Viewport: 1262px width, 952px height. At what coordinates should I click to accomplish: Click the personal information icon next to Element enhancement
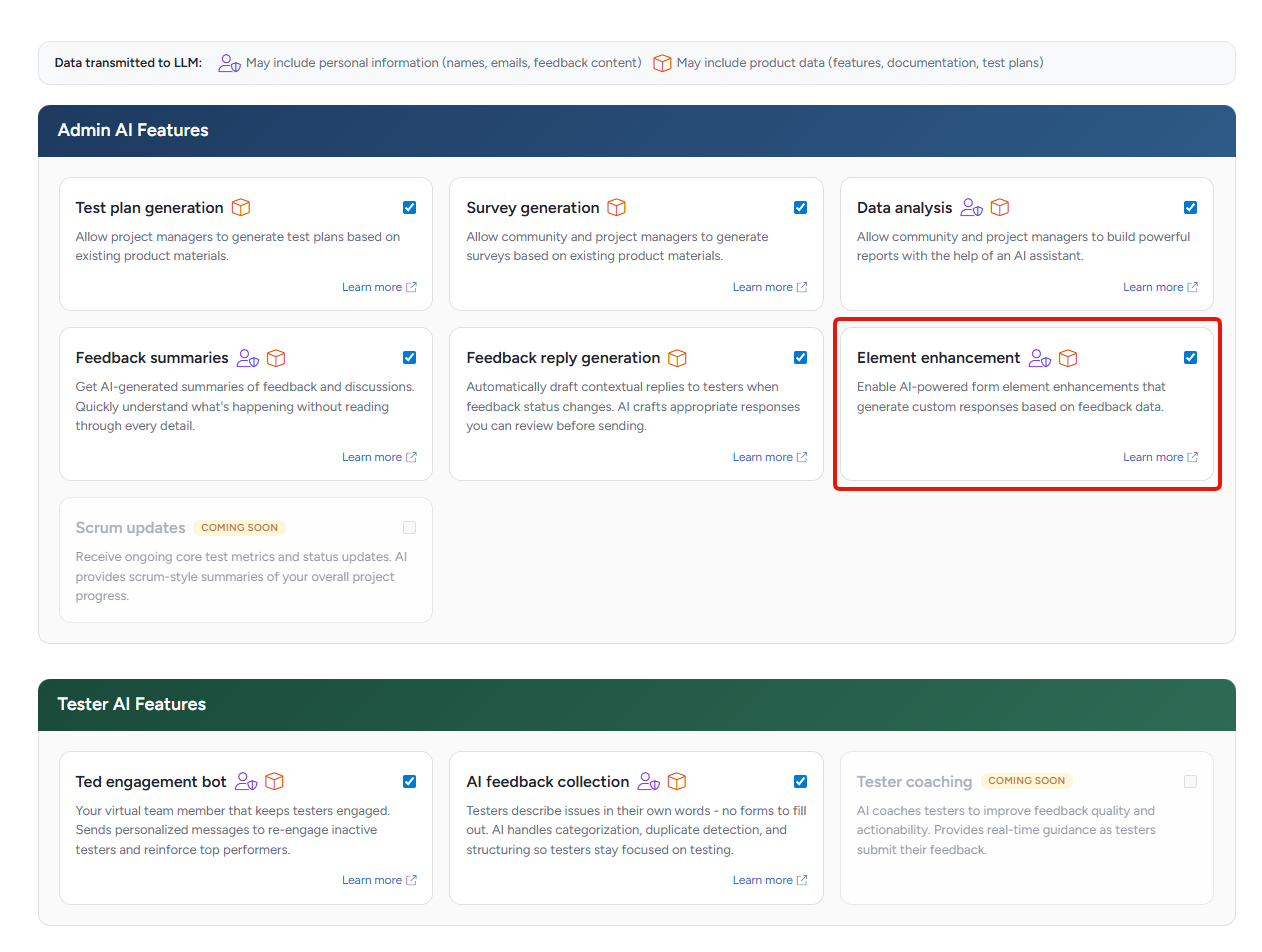(x=1040, y=358)
